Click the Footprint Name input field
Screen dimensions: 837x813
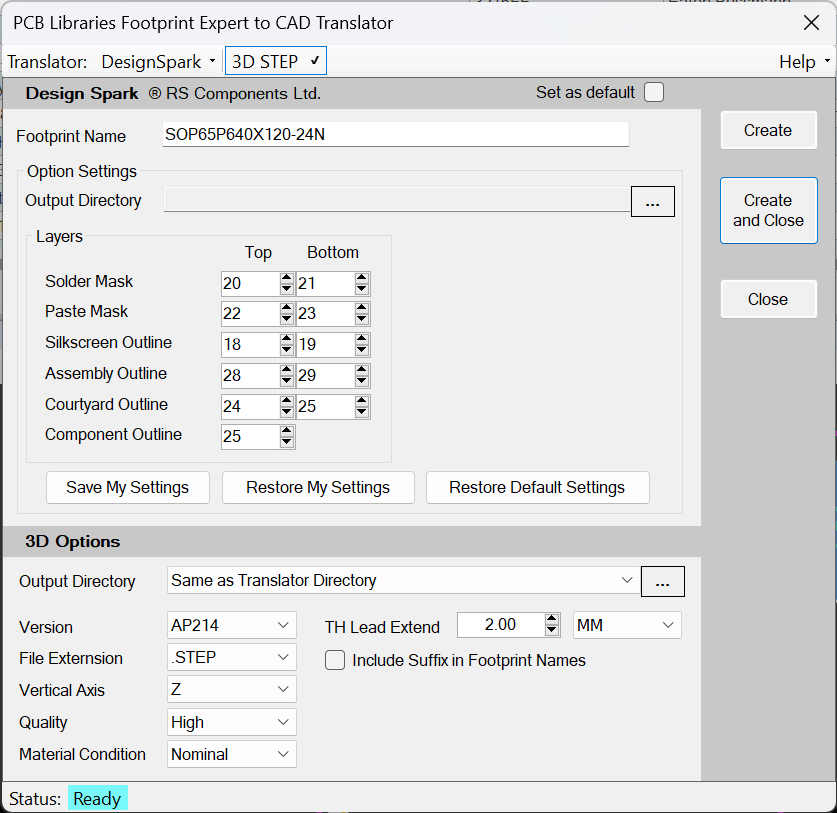[396, 135]
